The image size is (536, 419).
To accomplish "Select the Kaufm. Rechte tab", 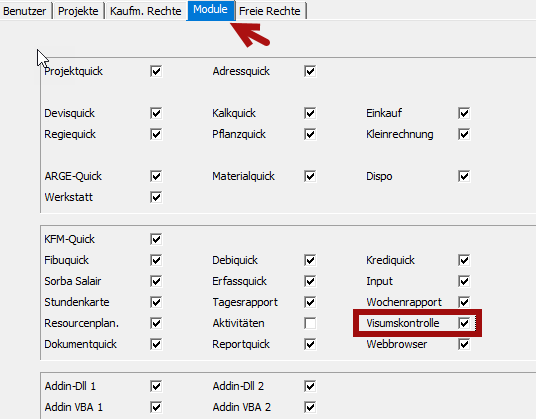I will 146,11.
